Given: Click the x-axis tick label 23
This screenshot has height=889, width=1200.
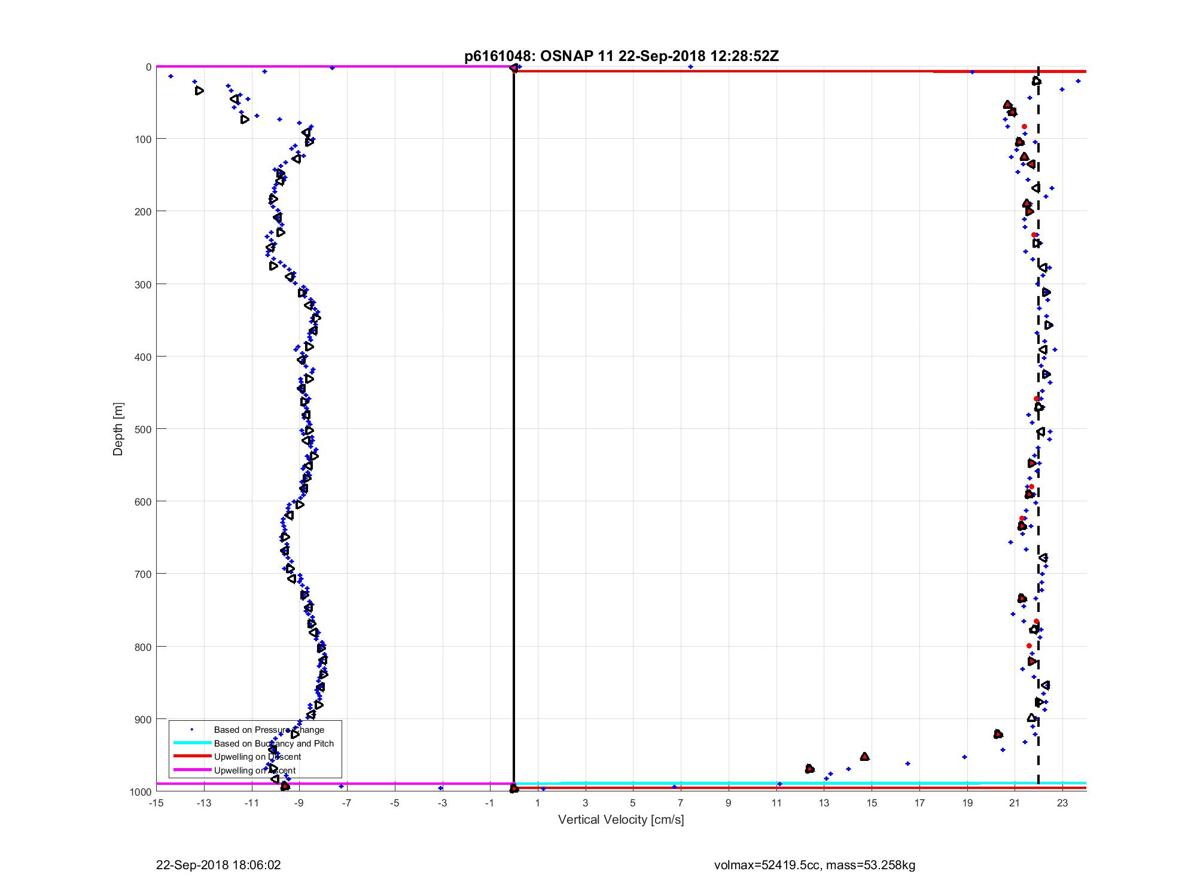Looking at the screenshot, I should 1063,803.
